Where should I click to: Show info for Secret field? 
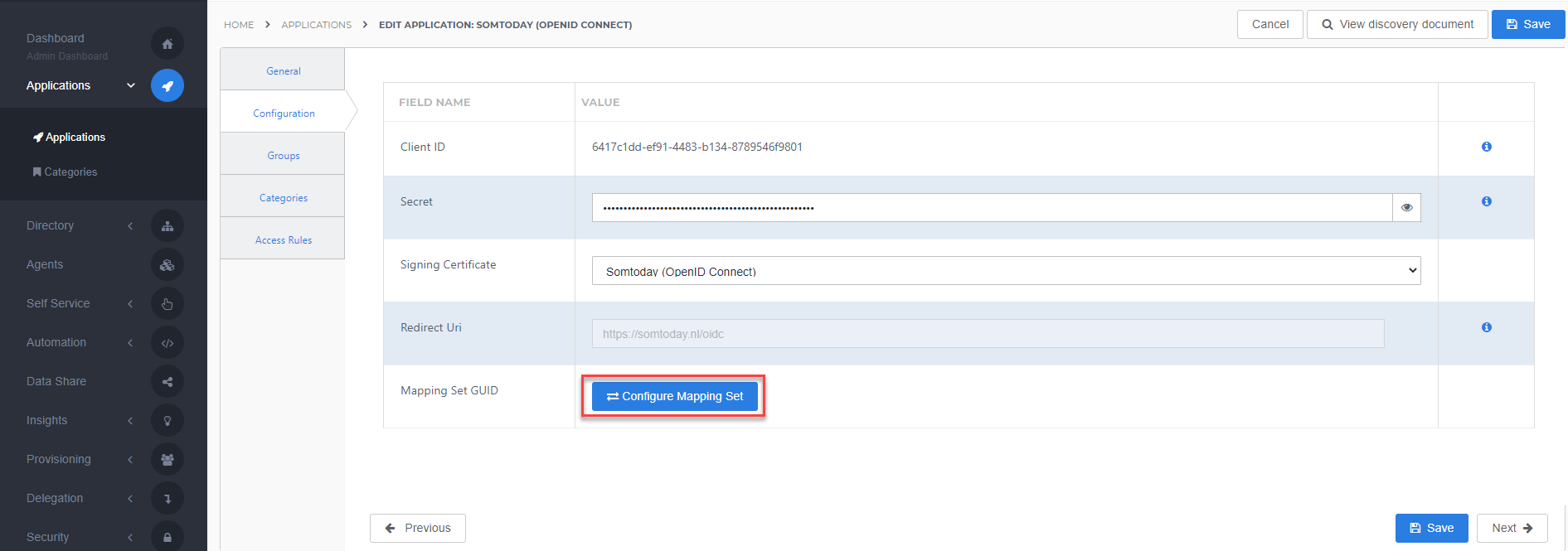point(1486,201)
